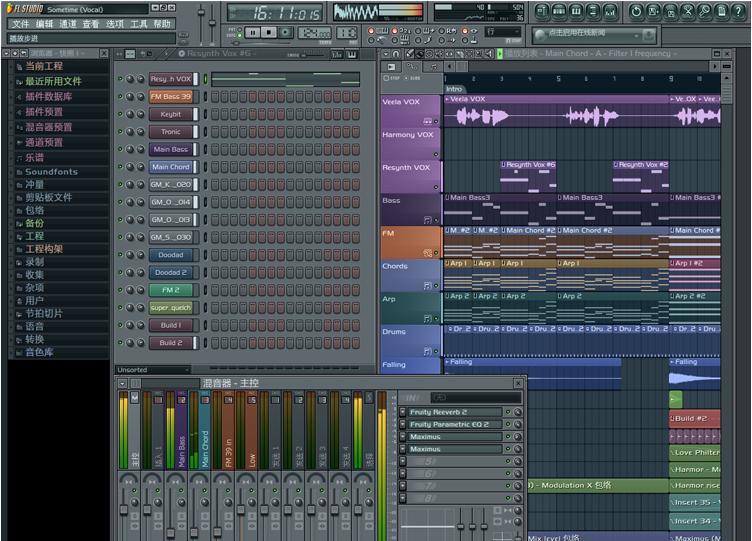
Task: Open the 选项 menu
Action: point(115,24)
